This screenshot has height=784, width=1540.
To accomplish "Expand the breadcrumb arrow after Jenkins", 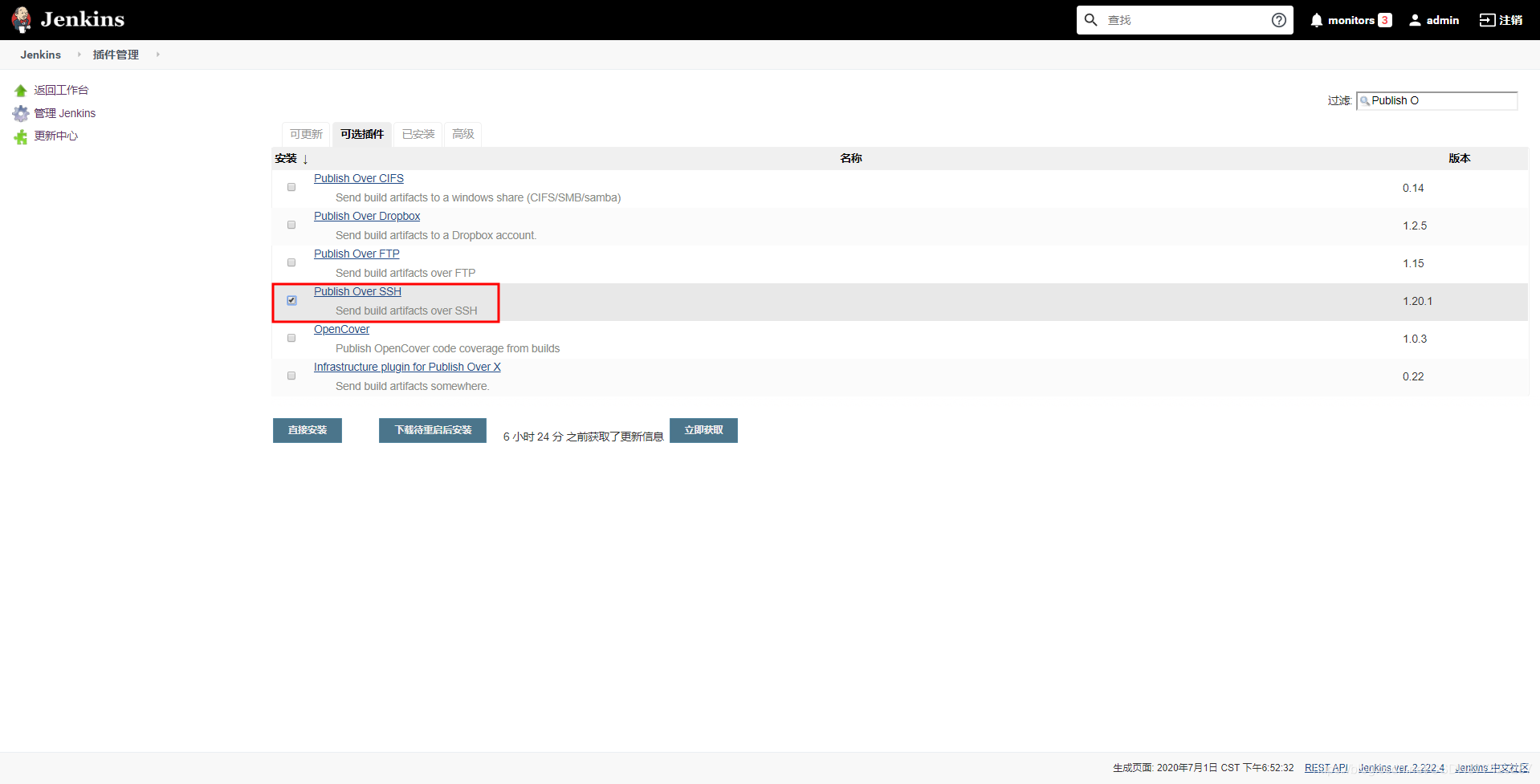I will point(79,55).
